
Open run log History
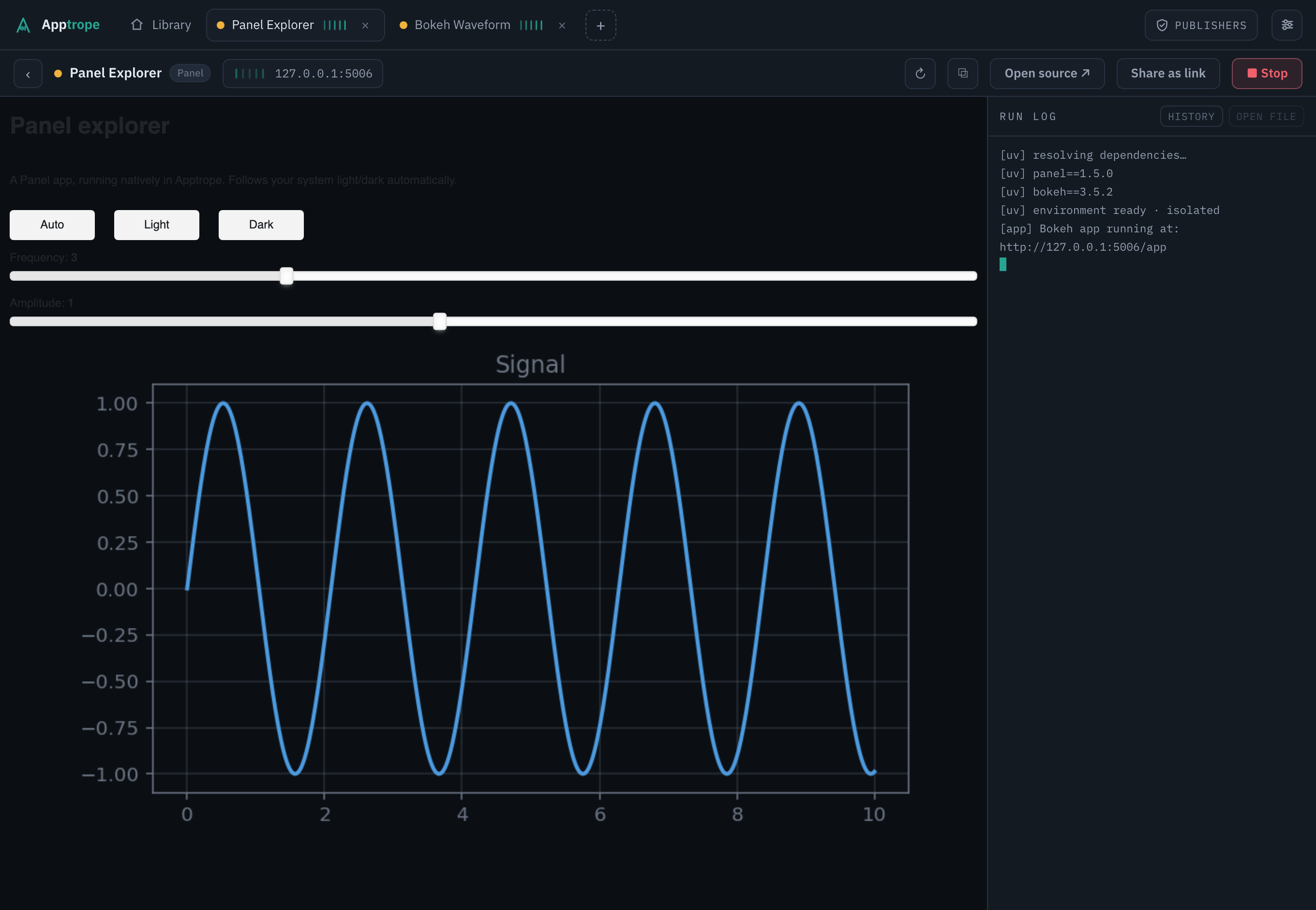1191,116
